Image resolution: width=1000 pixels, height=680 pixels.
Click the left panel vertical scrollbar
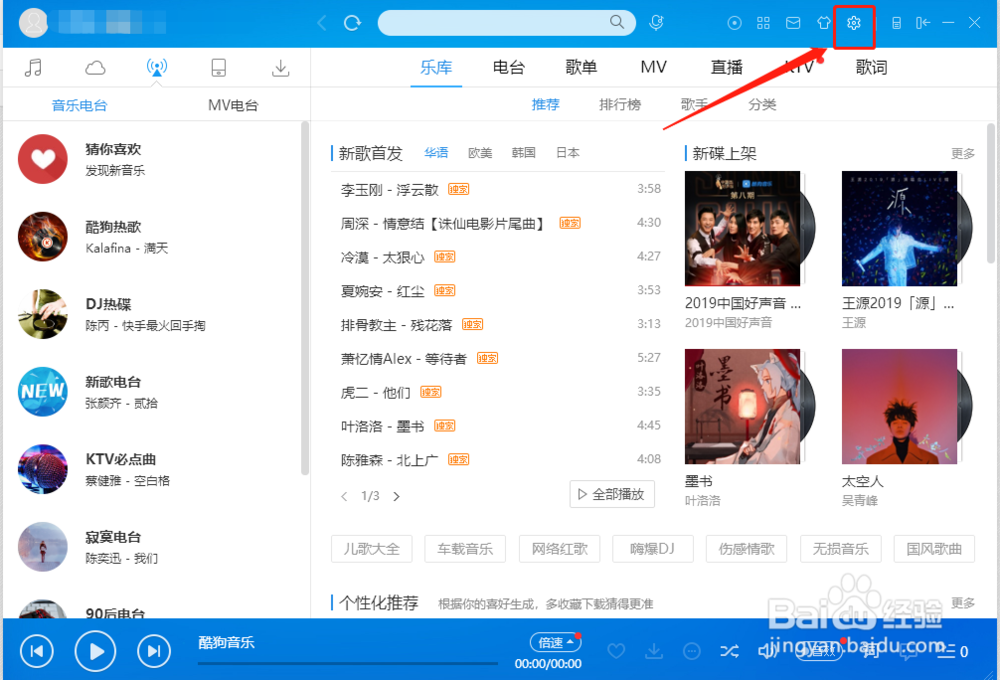305,299
